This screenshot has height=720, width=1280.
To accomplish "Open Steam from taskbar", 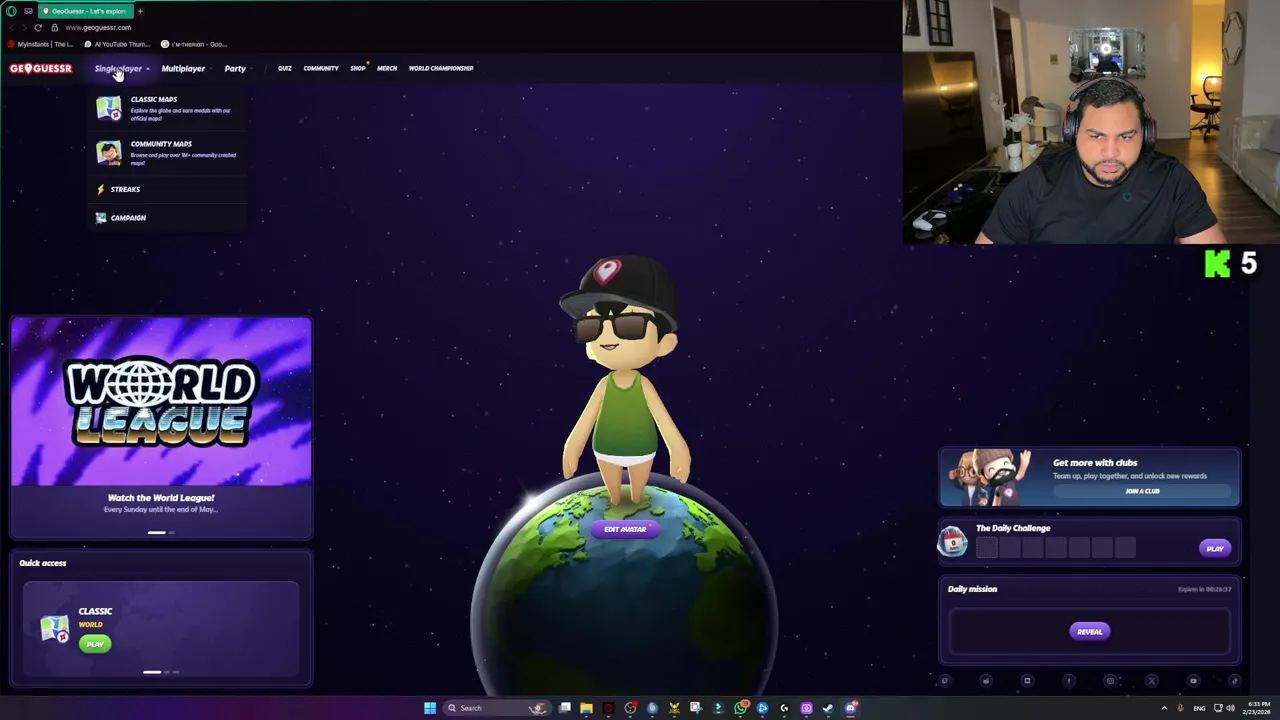I will (828, 708).
